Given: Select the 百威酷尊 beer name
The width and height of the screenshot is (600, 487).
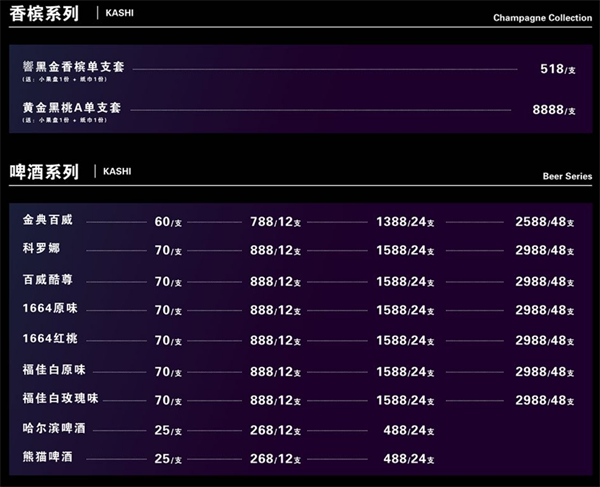Looking at the screenshot, I should click(x=47, y=280).
